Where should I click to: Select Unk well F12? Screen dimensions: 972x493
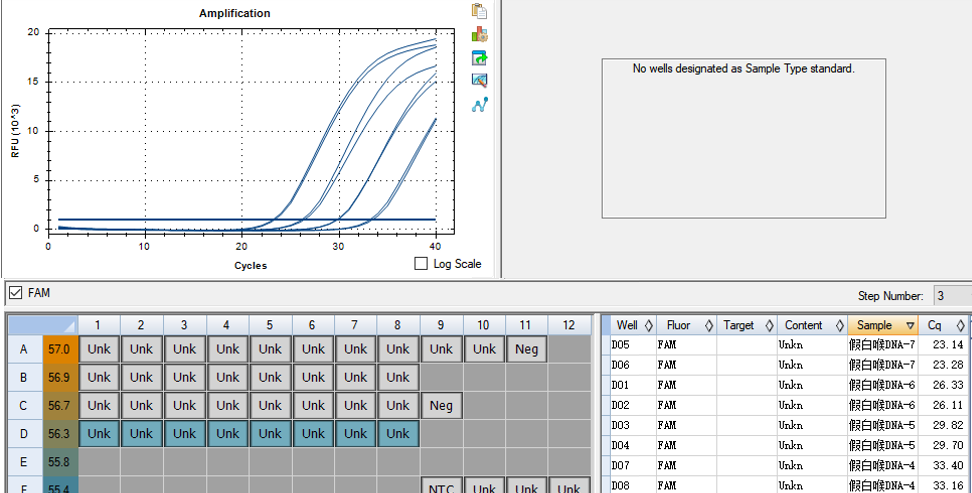click(x=569, y=486)
